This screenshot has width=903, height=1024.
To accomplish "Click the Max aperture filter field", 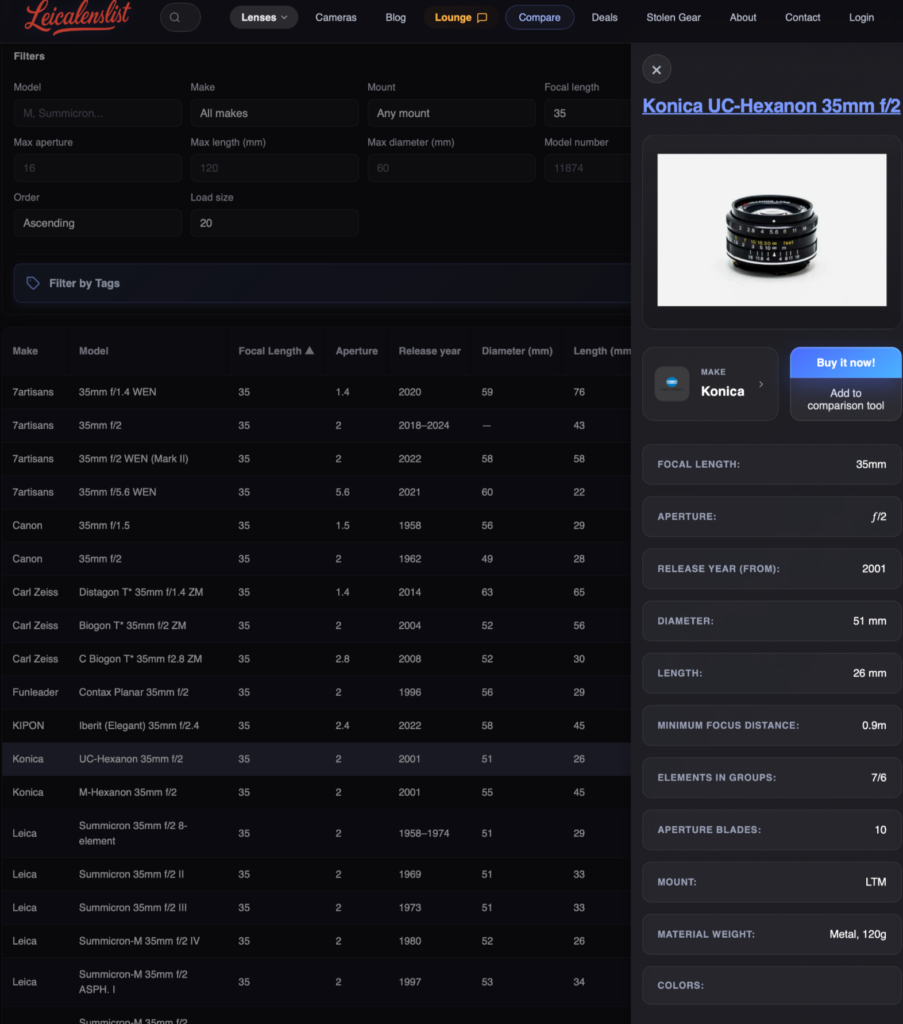I will tap(97, 167).
